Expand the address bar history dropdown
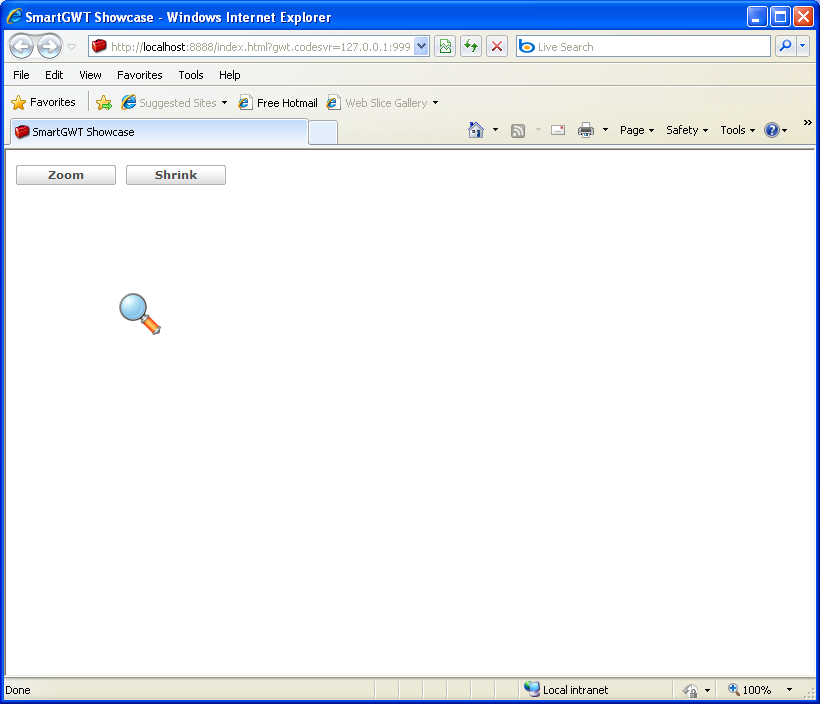 tap(422, 47)
